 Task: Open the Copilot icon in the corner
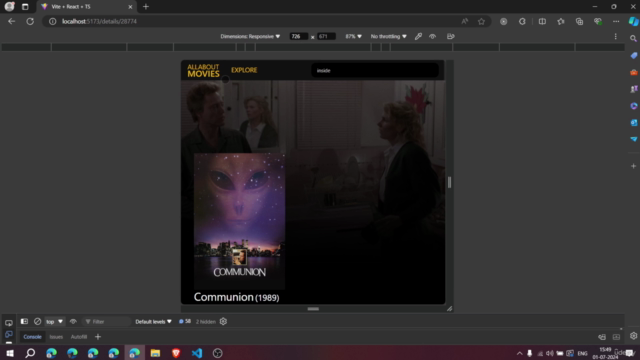point(633,21)
